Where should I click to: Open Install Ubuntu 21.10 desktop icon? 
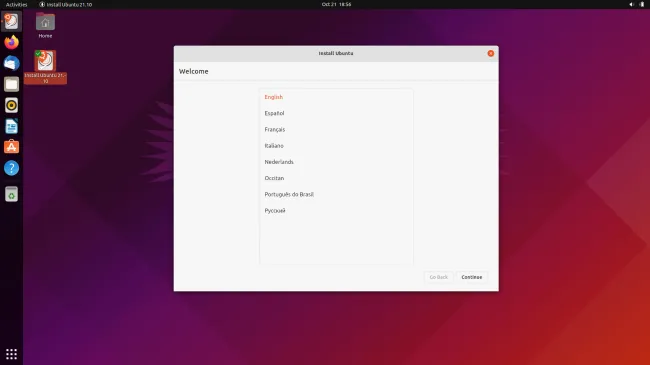[x=45, y=67]
